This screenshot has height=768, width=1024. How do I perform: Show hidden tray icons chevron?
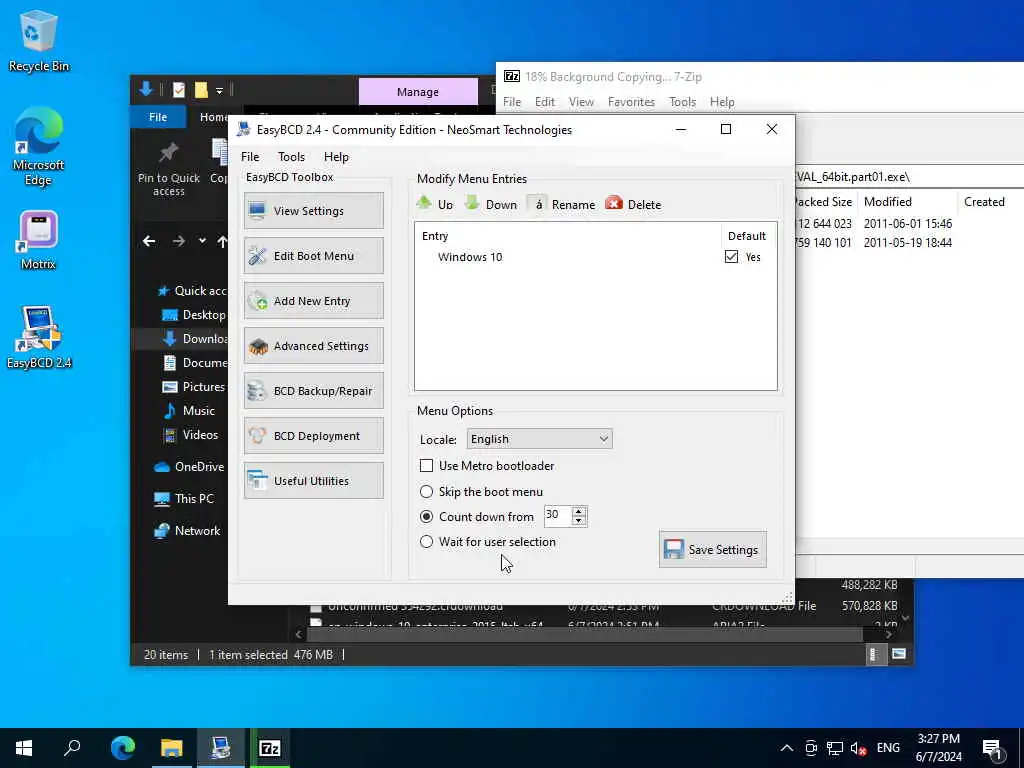(x=787, y=748)
